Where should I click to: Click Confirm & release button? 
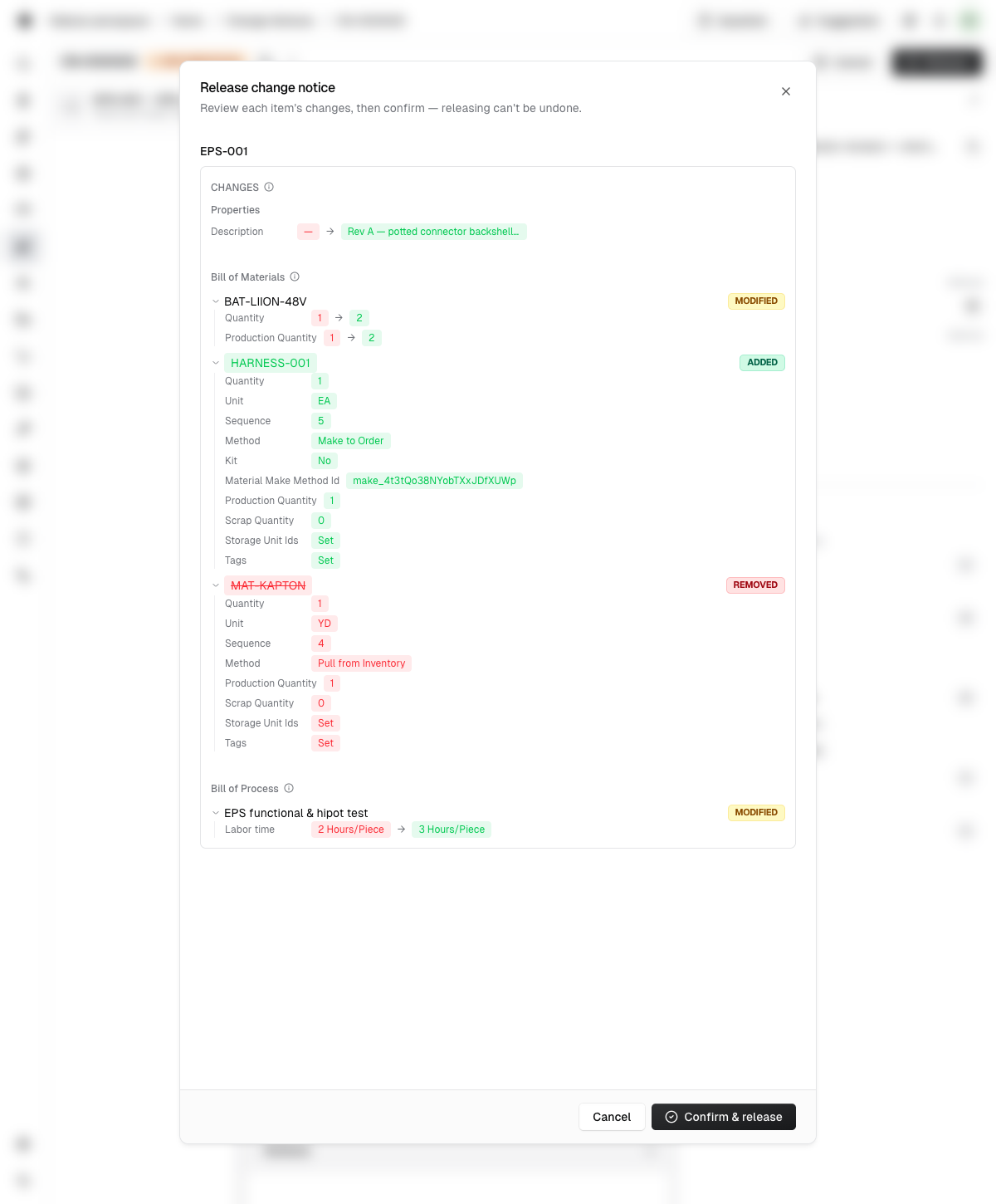pyautogui.click(x=724, y=1117)
